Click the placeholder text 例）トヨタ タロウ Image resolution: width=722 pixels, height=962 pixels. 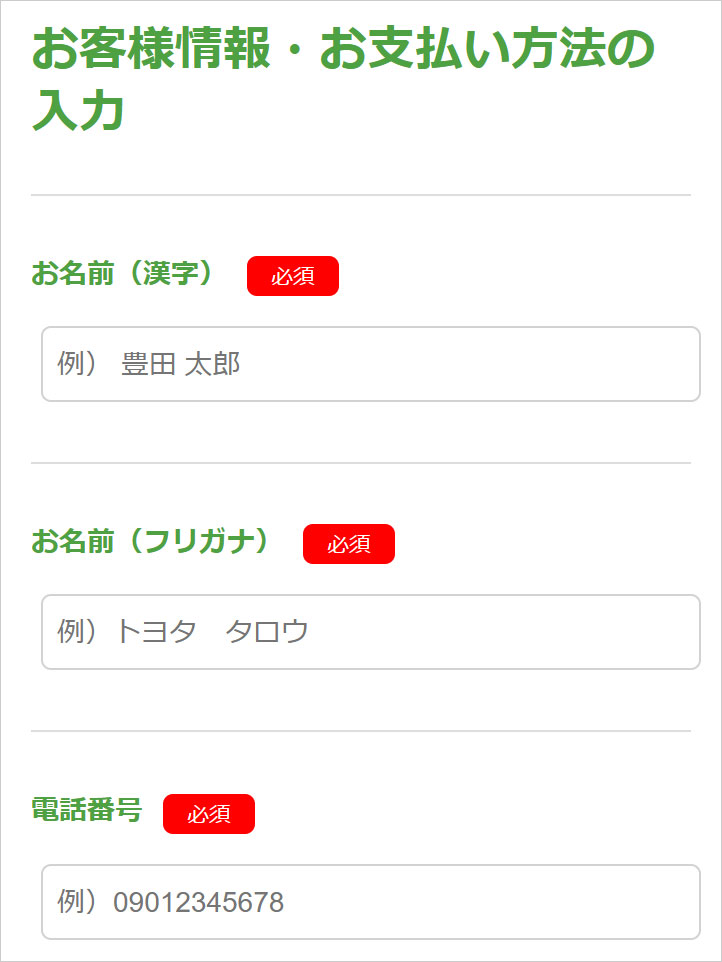(183, 632)
